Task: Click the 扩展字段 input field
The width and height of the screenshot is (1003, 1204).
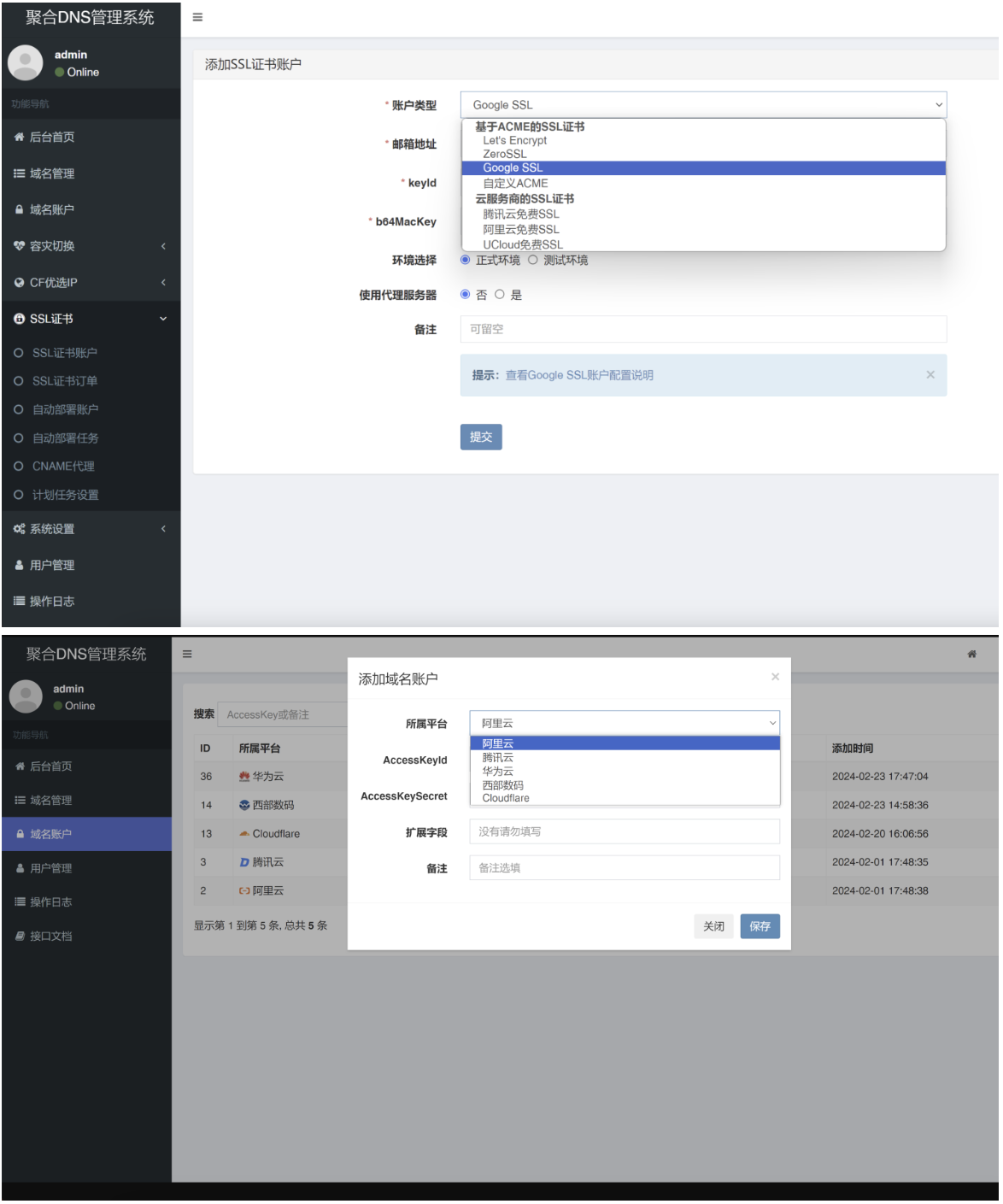Action: tap(625, 832)
